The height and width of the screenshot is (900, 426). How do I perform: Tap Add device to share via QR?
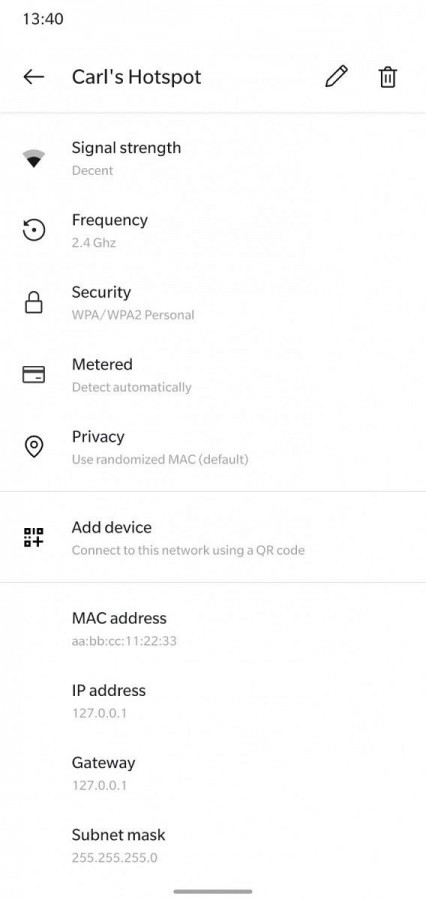click(213, 537)
